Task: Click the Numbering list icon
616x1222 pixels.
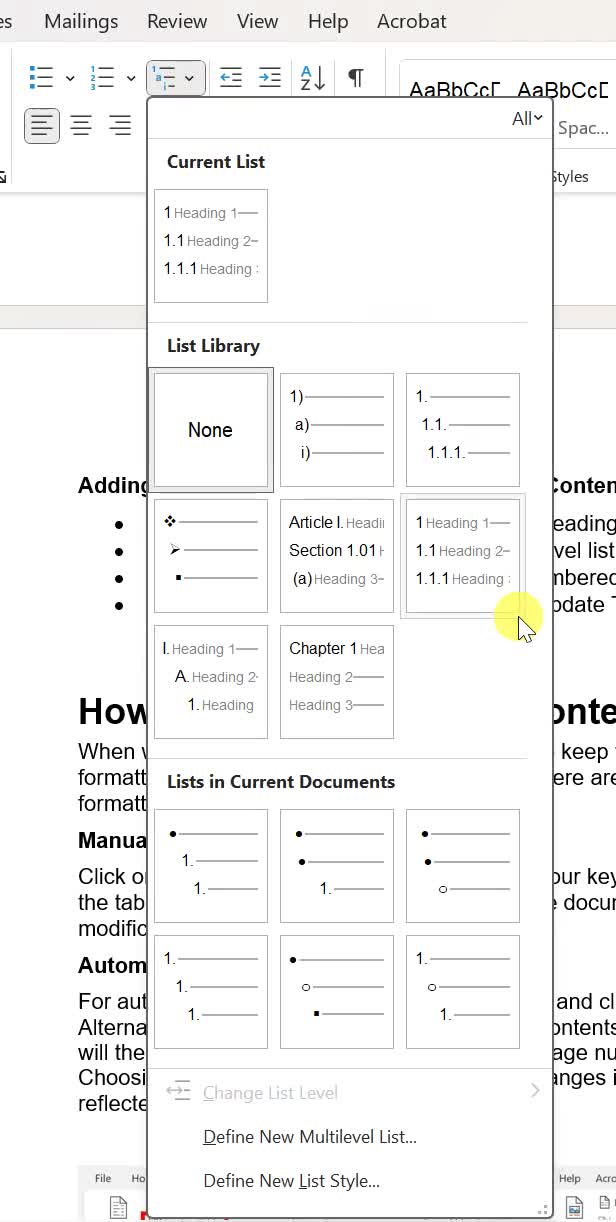Action: pyautogui.click(x=102, y=77)
